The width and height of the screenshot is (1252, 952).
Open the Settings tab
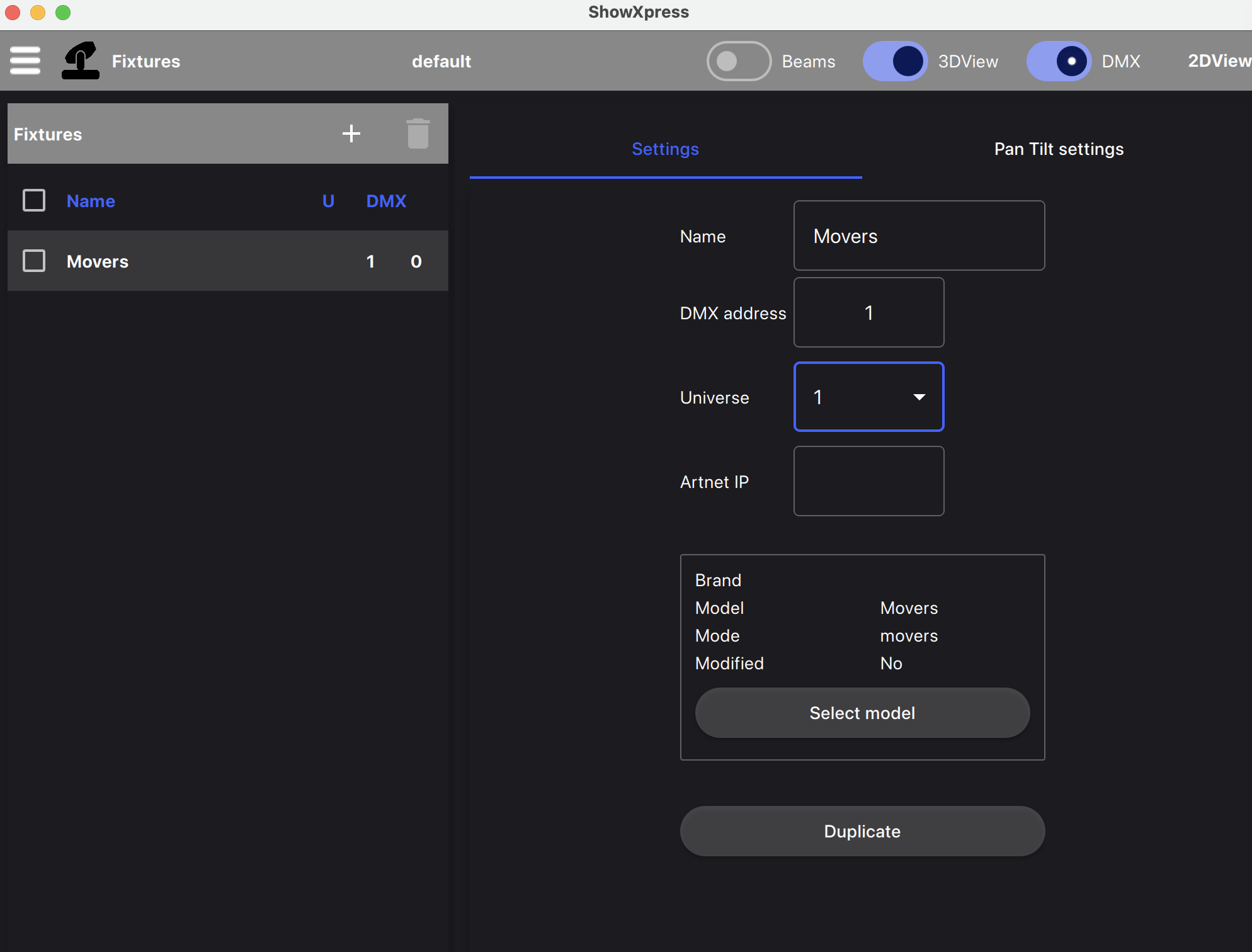(665, 149)
